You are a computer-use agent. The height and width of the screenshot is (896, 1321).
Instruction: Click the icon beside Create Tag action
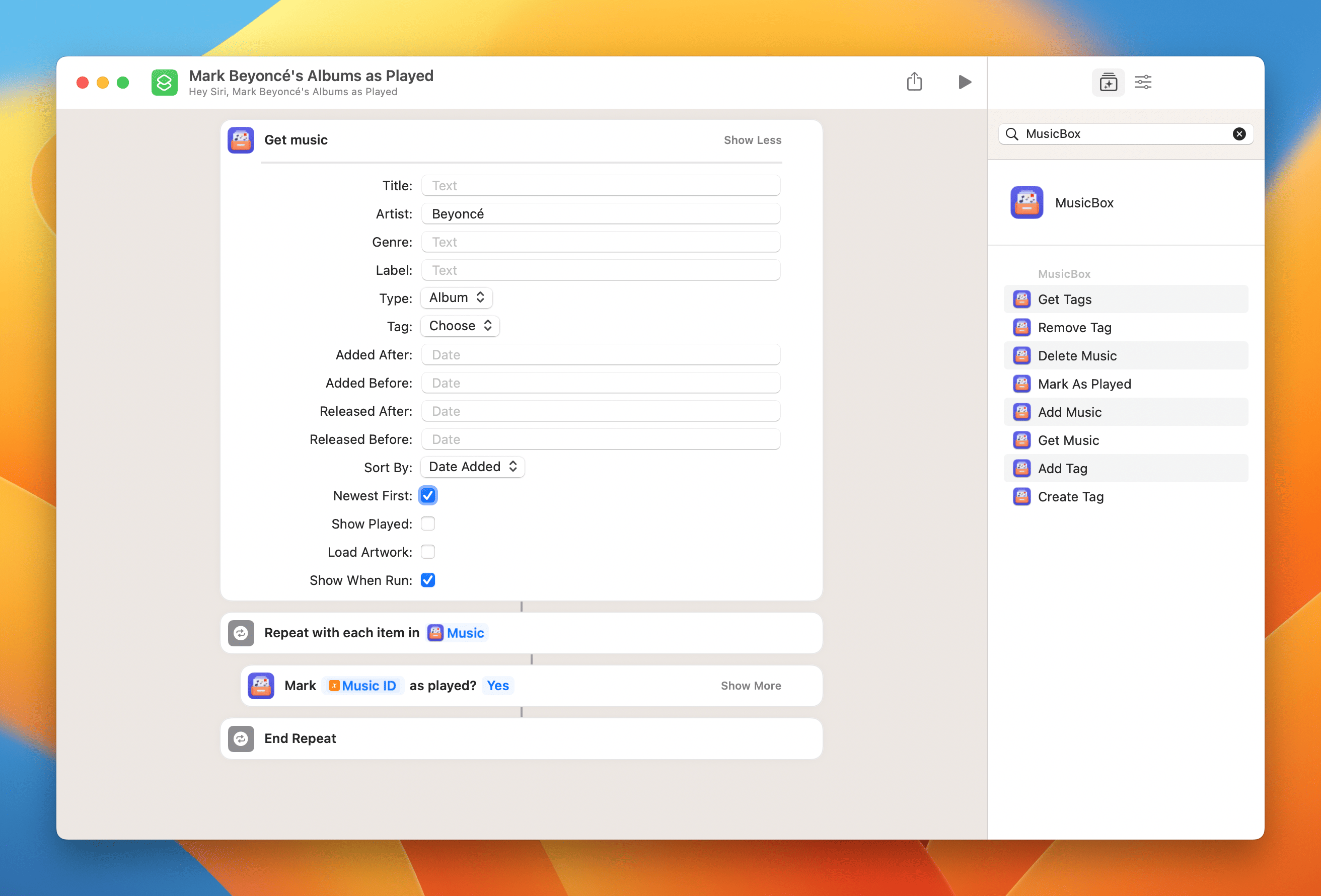pos(1021,497)
